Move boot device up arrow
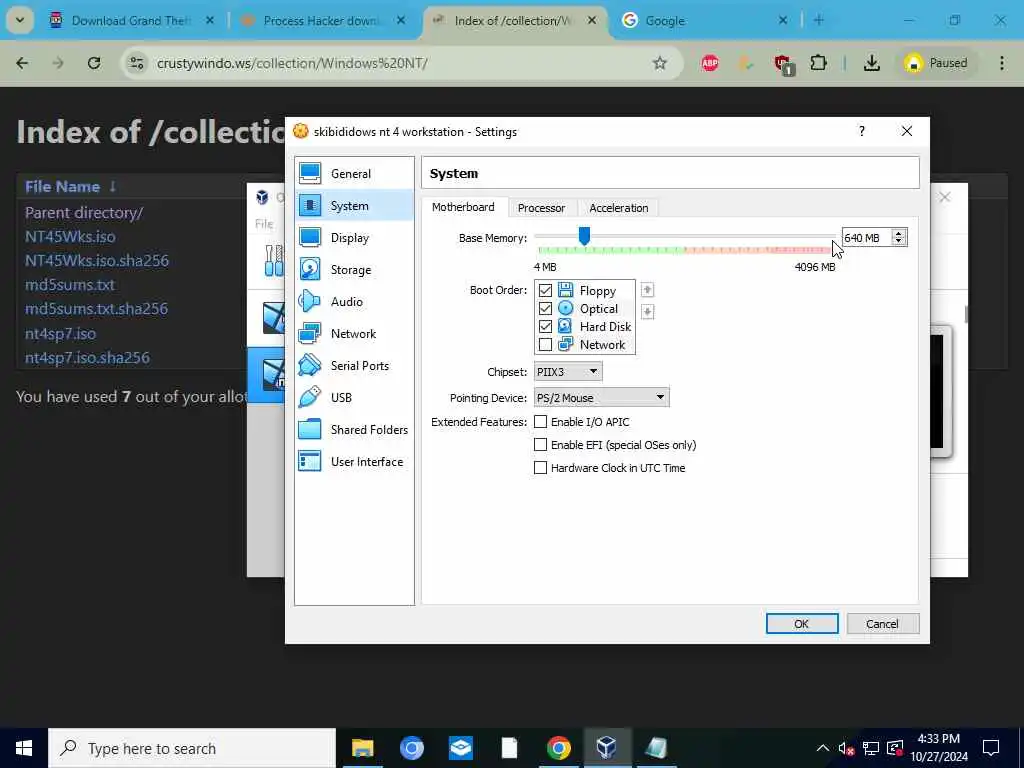 click(647, 290)
